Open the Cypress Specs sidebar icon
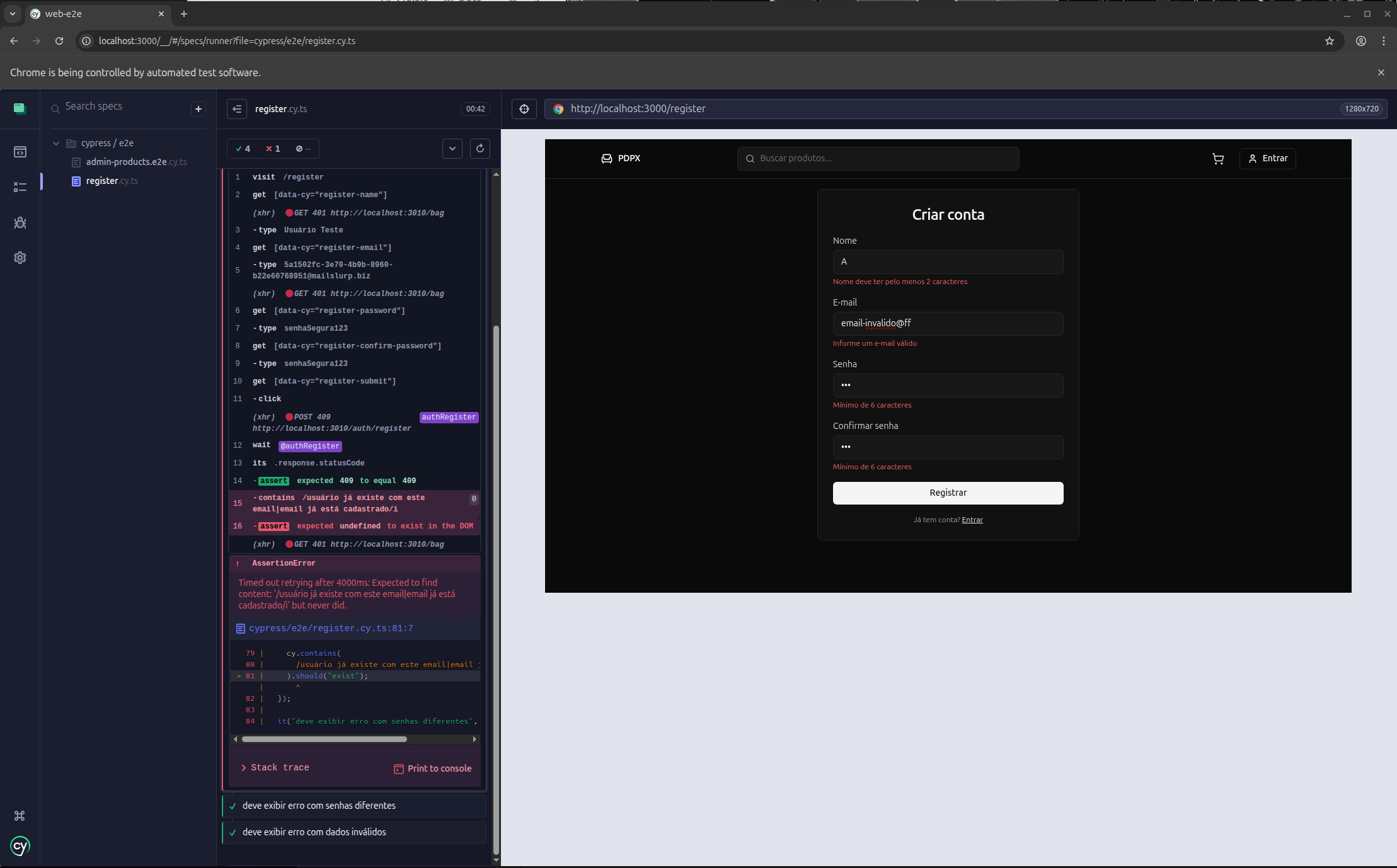The height and width of the screenshot is (868, 1397). click(20, 152)
